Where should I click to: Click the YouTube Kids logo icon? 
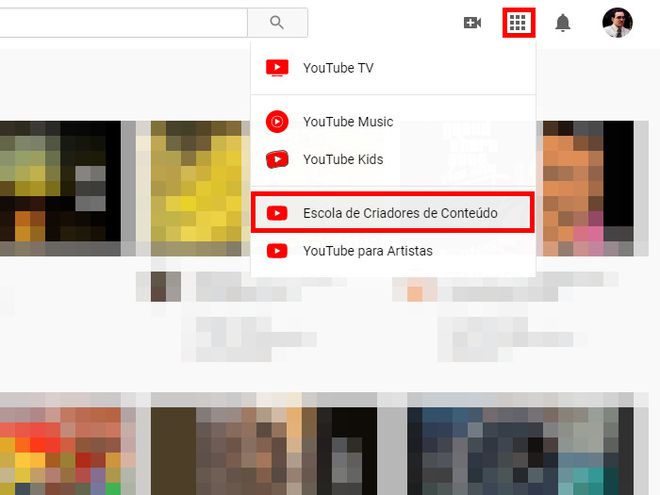[277, 160]
